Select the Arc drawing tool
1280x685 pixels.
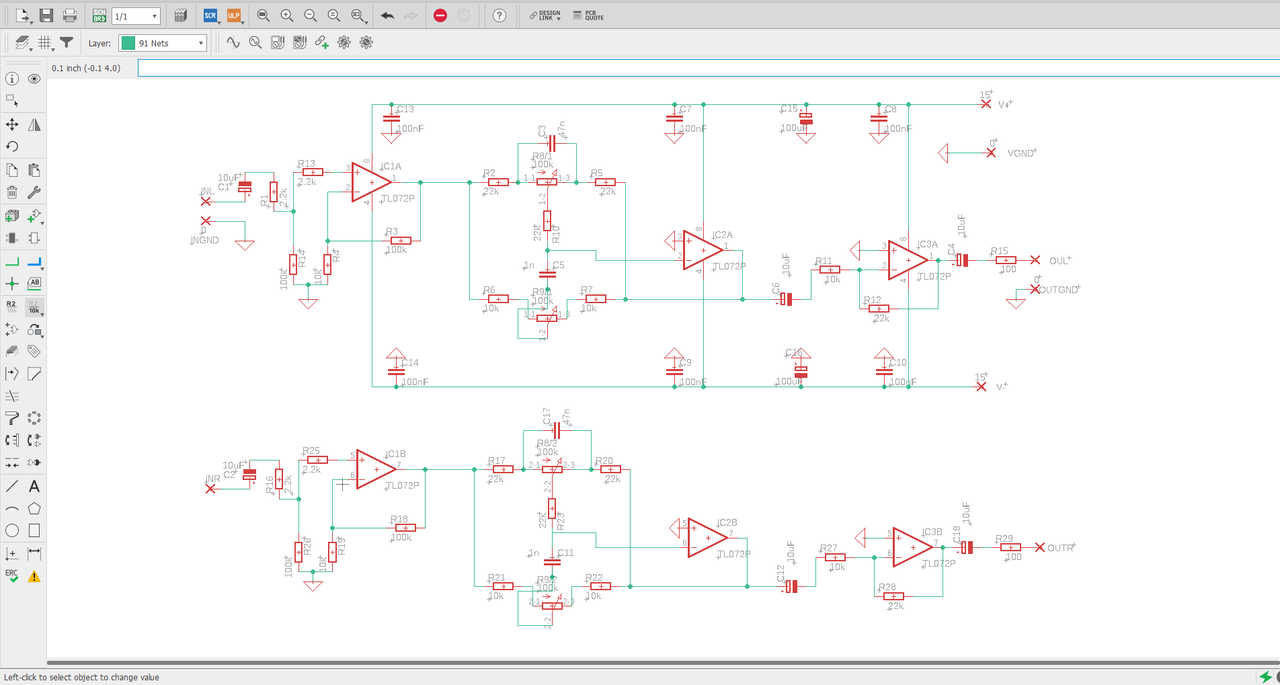(12, 509)
